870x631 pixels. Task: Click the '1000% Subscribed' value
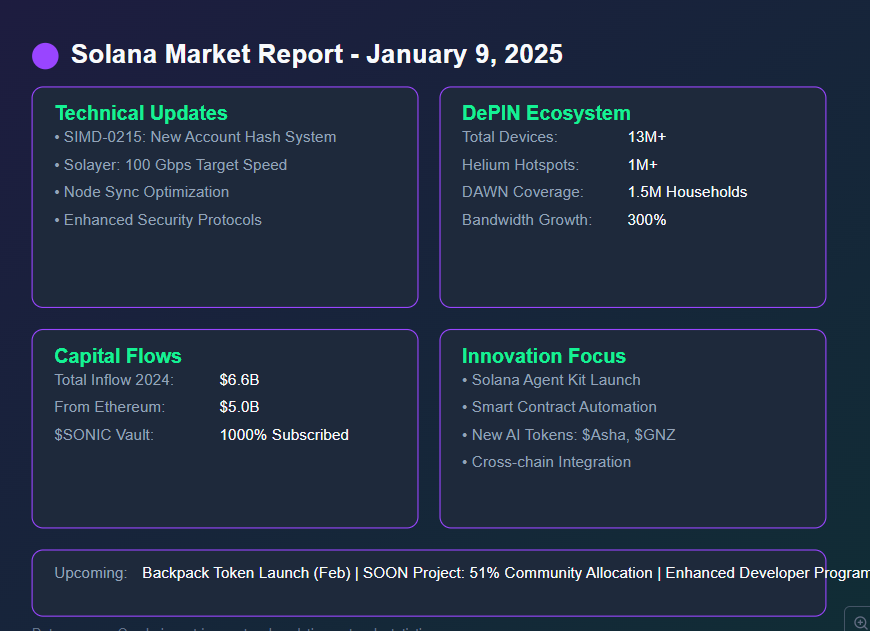tap(284, 435)
